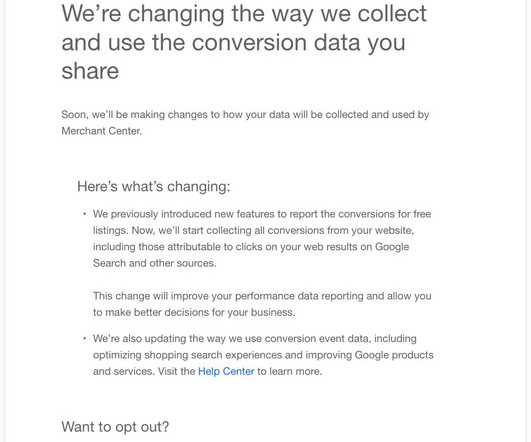This screenshot has height=442, width=531.
Task: Click the second bullet point marker
Action: pyautogui.click(x=84, y=339)
